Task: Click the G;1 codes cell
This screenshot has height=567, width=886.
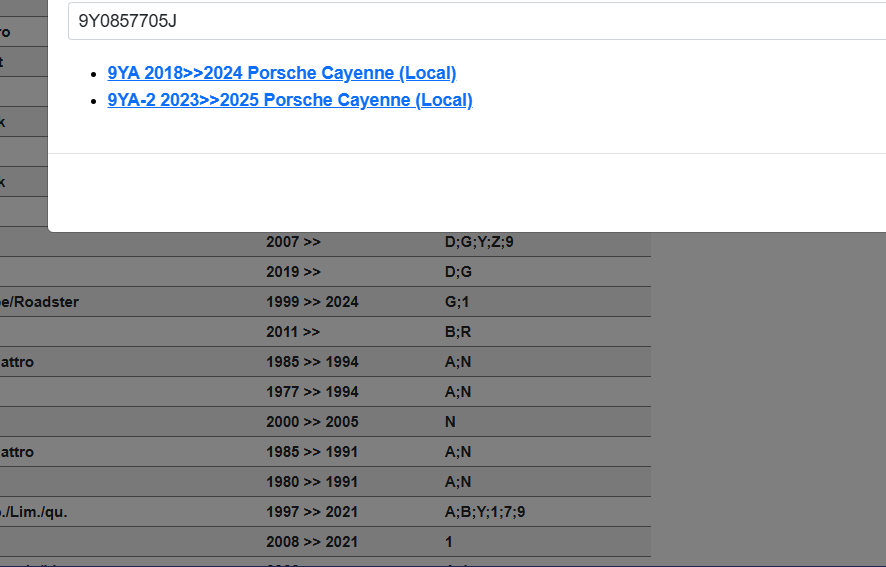Action: (457, 302)
